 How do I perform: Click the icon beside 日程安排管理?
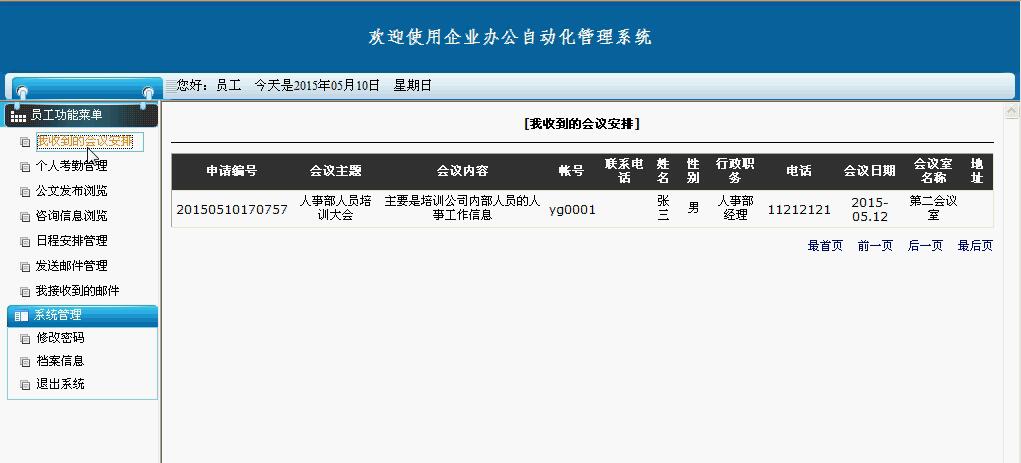[25, 242]
